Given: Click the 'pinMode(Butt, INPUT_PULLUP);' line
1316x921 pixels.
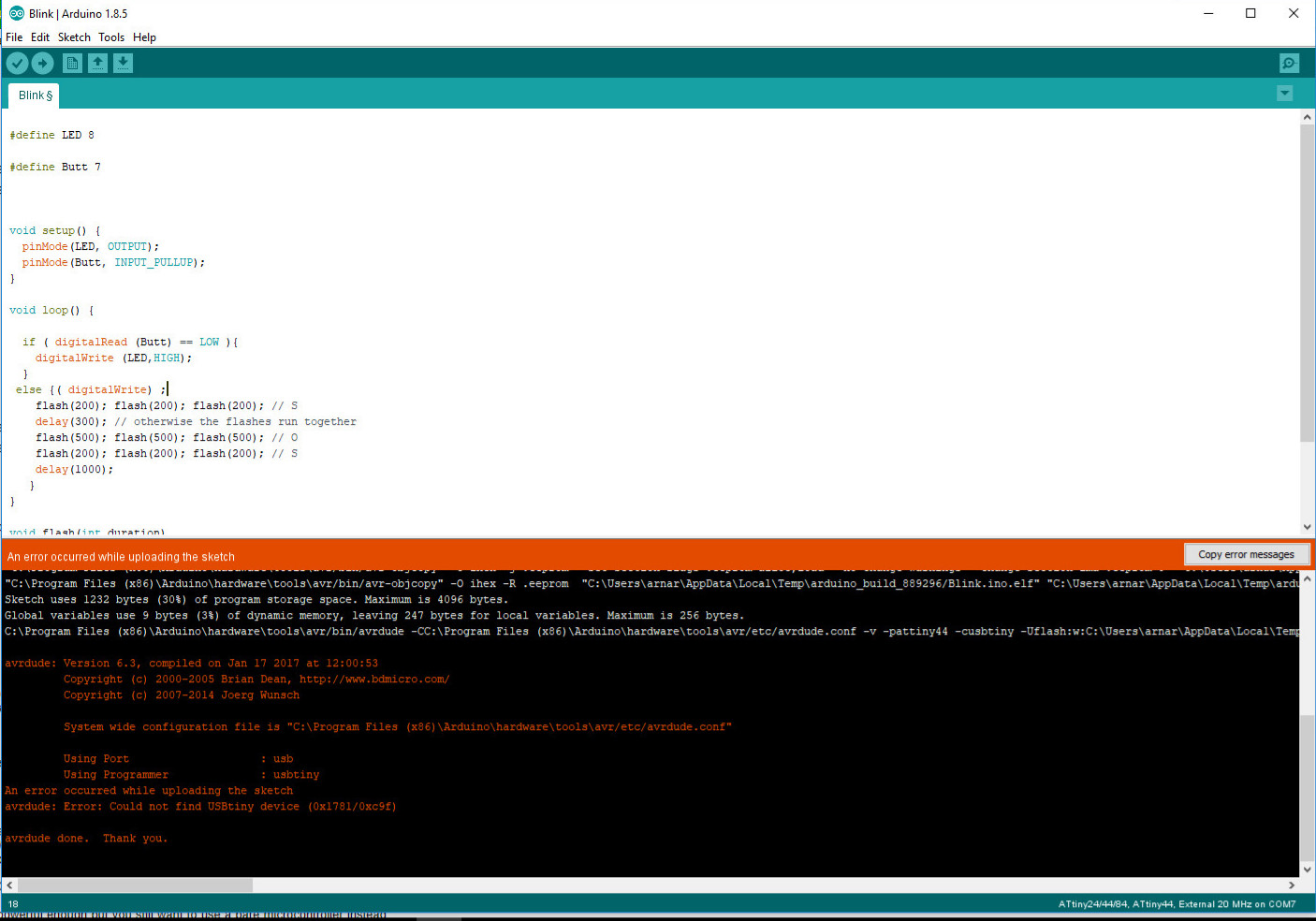Looking at the screenshot, I should [x=113, y=262].
